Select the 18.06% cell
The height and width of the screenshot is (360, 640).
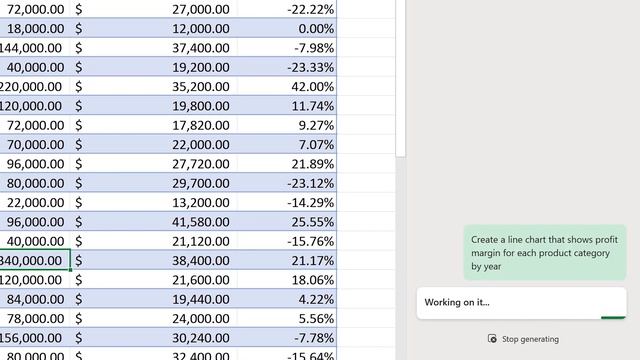point(287,280)
